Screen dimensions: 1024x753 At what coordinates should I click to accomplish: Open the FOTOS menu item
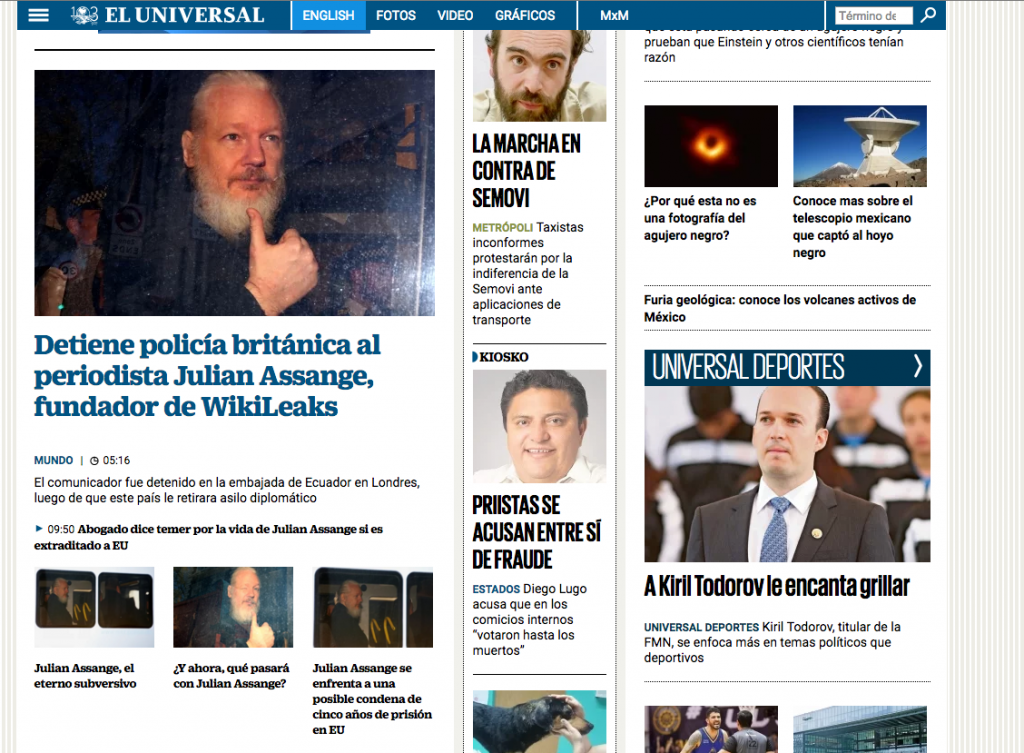396,15
